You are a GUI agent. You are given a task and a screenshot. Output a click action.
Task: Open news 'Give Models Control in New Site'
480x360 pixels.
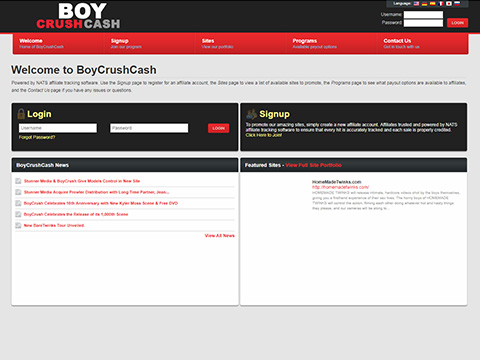click(82, 181)
